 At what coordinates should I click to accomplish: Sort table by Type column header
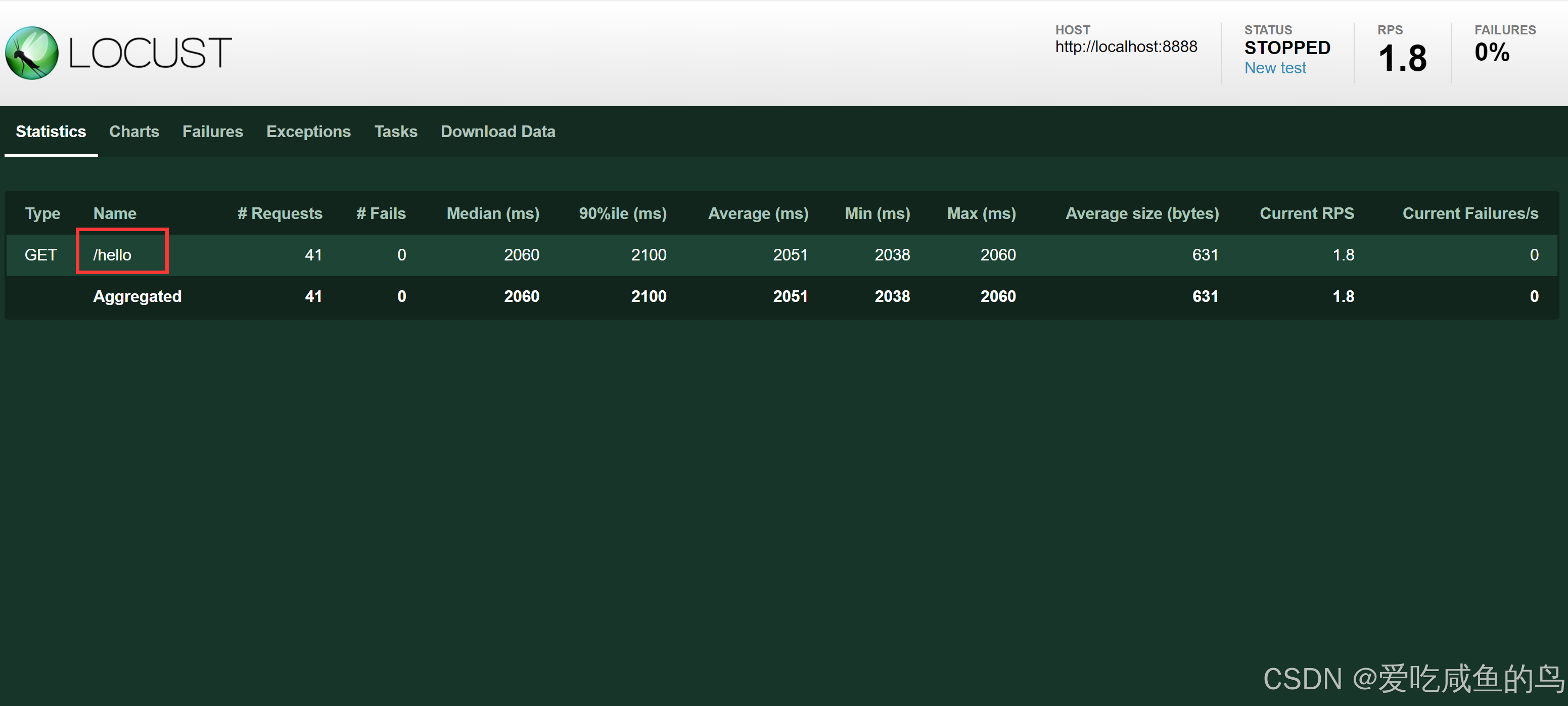[42, 214]
